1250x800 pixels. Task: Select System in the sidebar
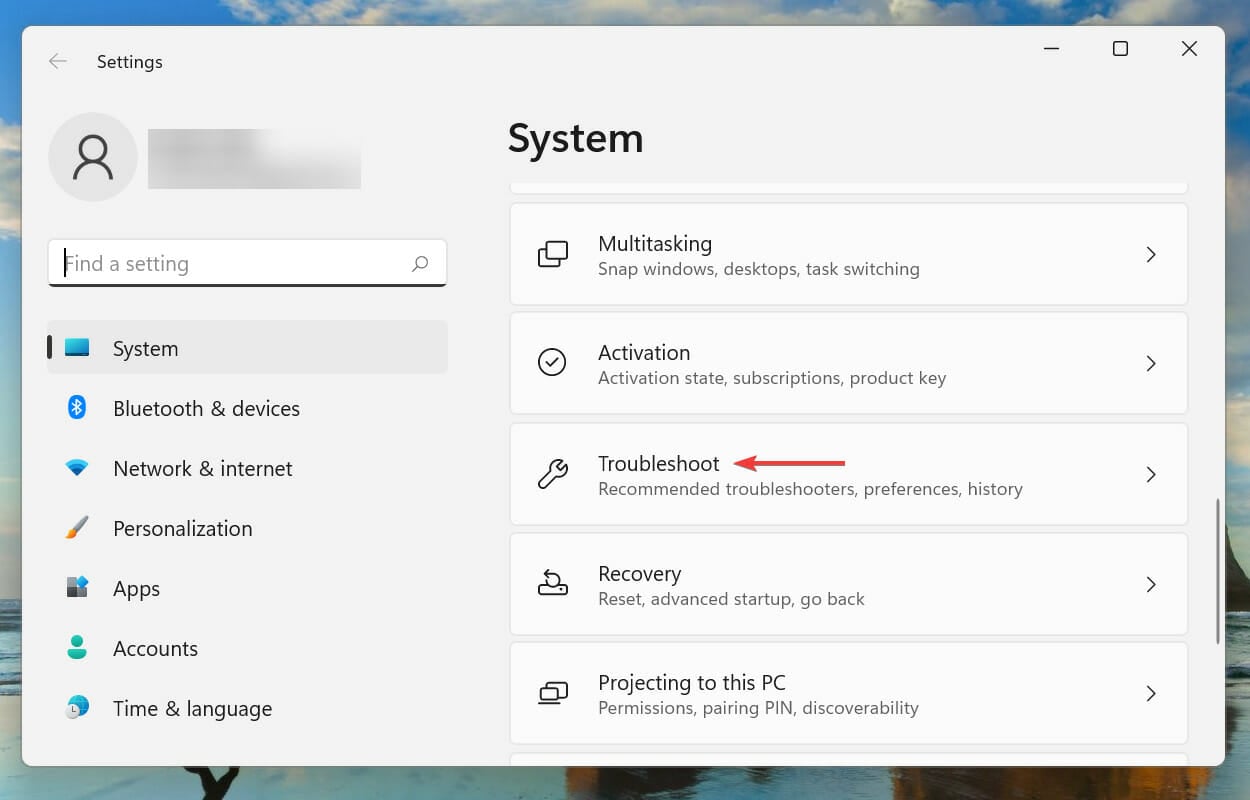pos(247,348)
